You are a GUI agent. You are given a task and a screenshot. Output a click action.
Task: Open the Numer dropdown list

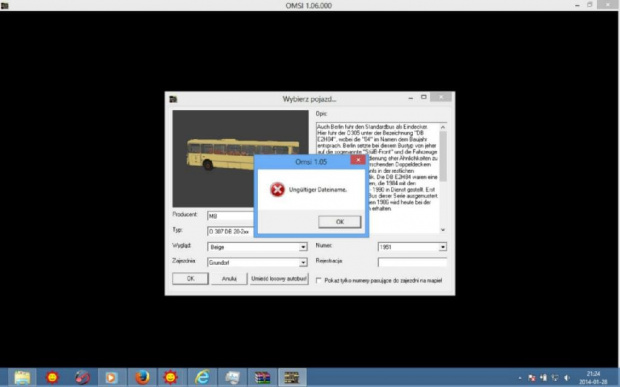442,247
